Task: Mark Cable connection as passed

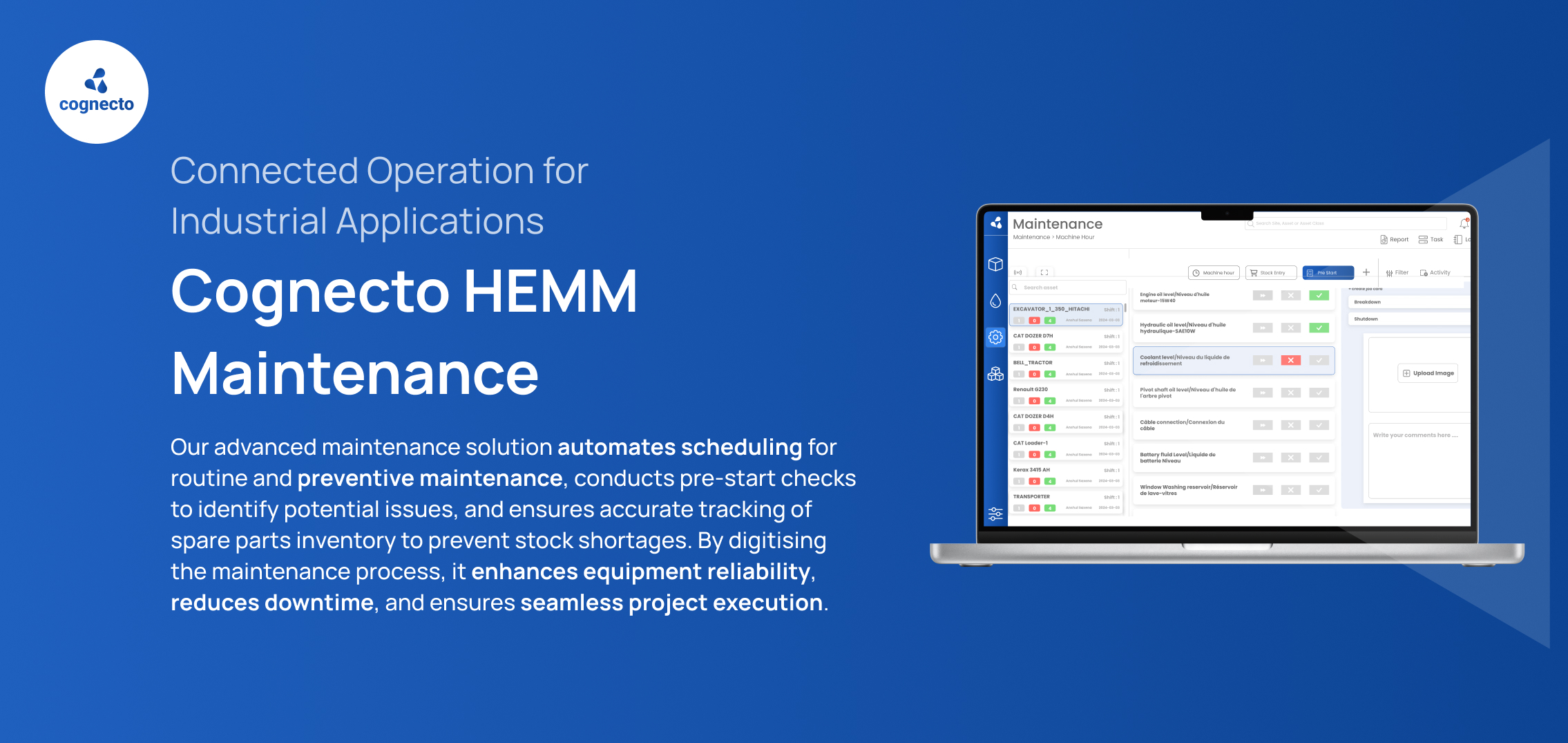Action: point(1319,426)
